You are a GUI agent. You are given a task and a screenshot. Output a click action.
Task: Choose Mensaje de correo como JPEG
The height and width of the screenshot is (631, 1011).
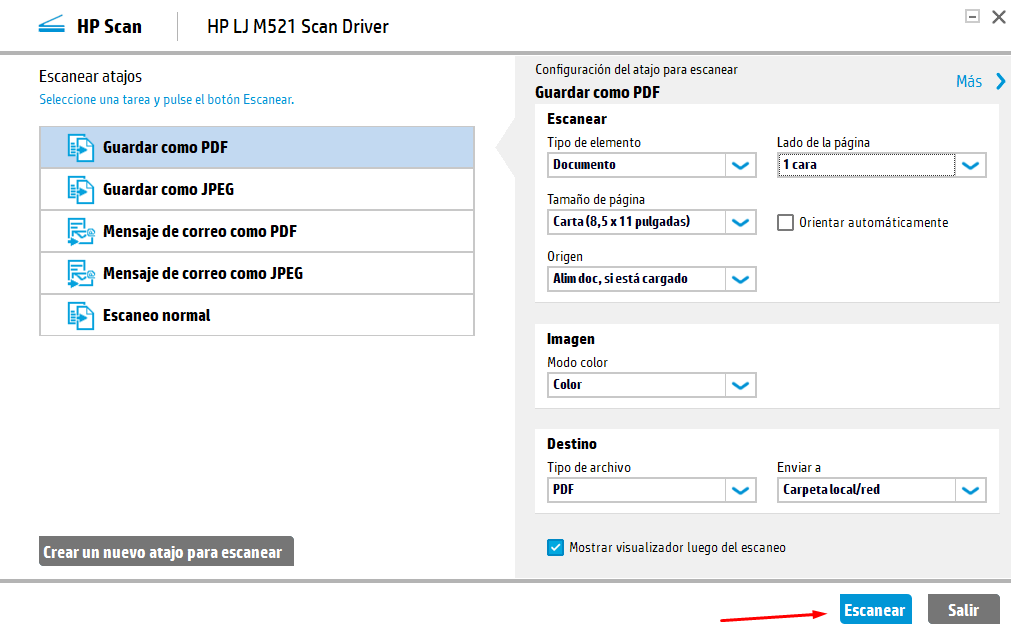click(257, 273)
